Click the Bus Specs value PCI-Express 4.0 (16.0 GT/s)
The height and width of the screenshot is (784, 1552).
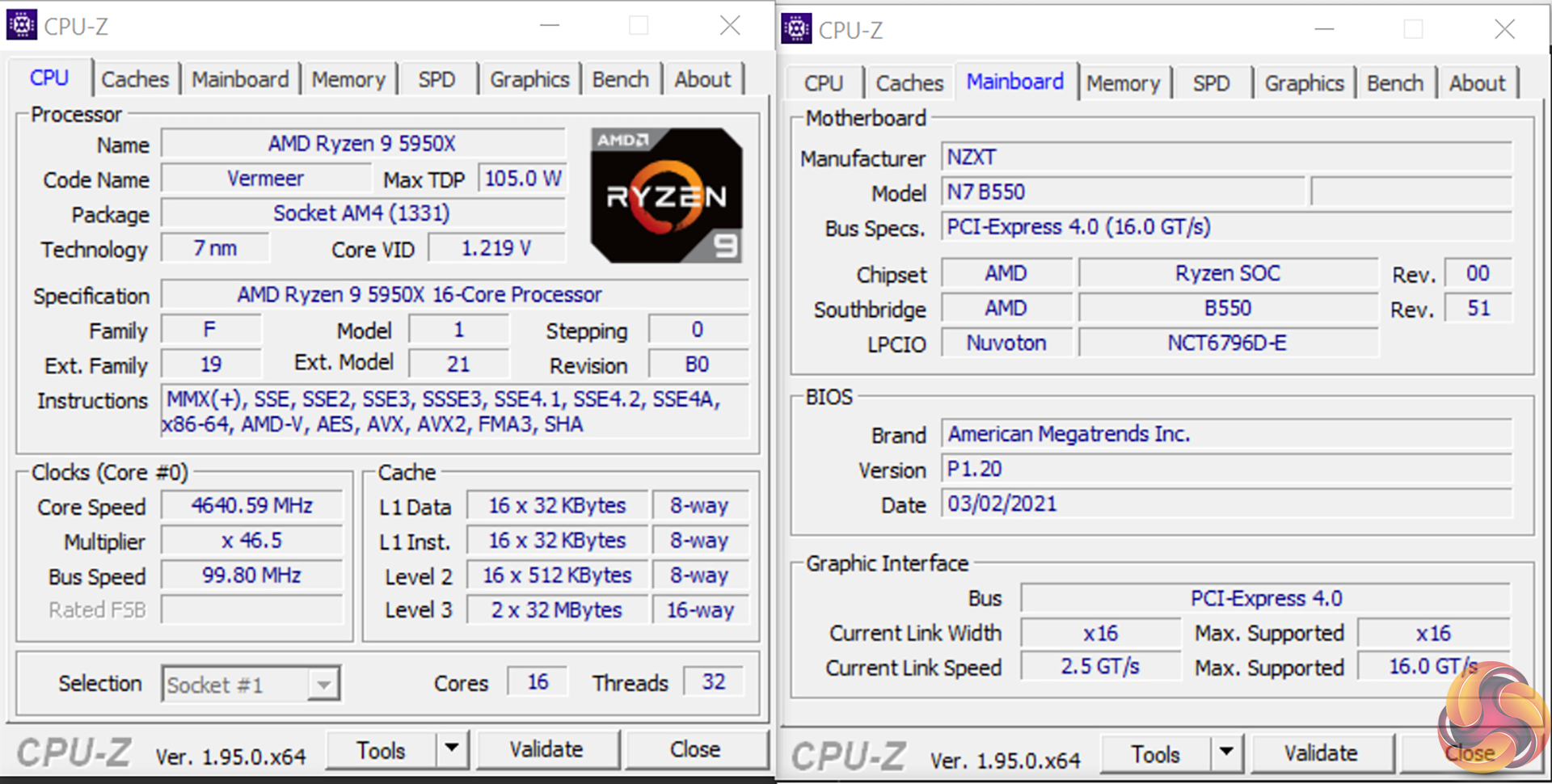(1226, 226)
